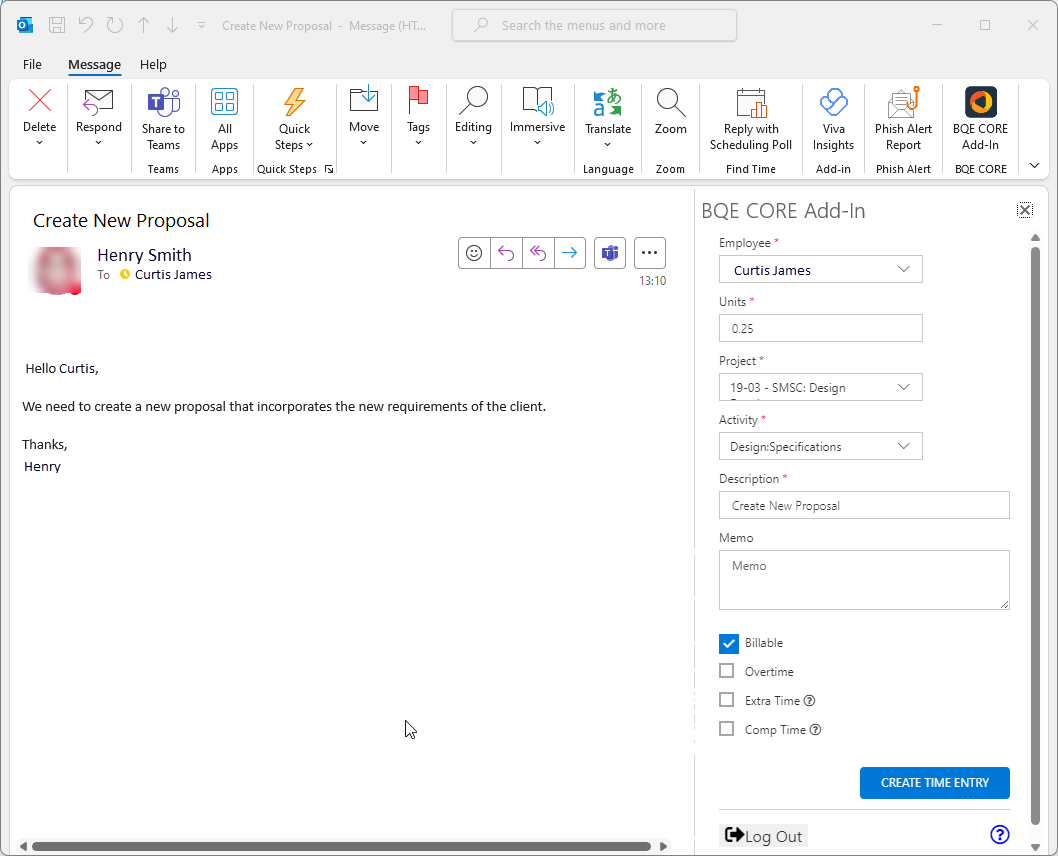The image size is (1058, 856).
Task: Expand the Activity dropdown Design:Specifications
Action: [820, 446]
